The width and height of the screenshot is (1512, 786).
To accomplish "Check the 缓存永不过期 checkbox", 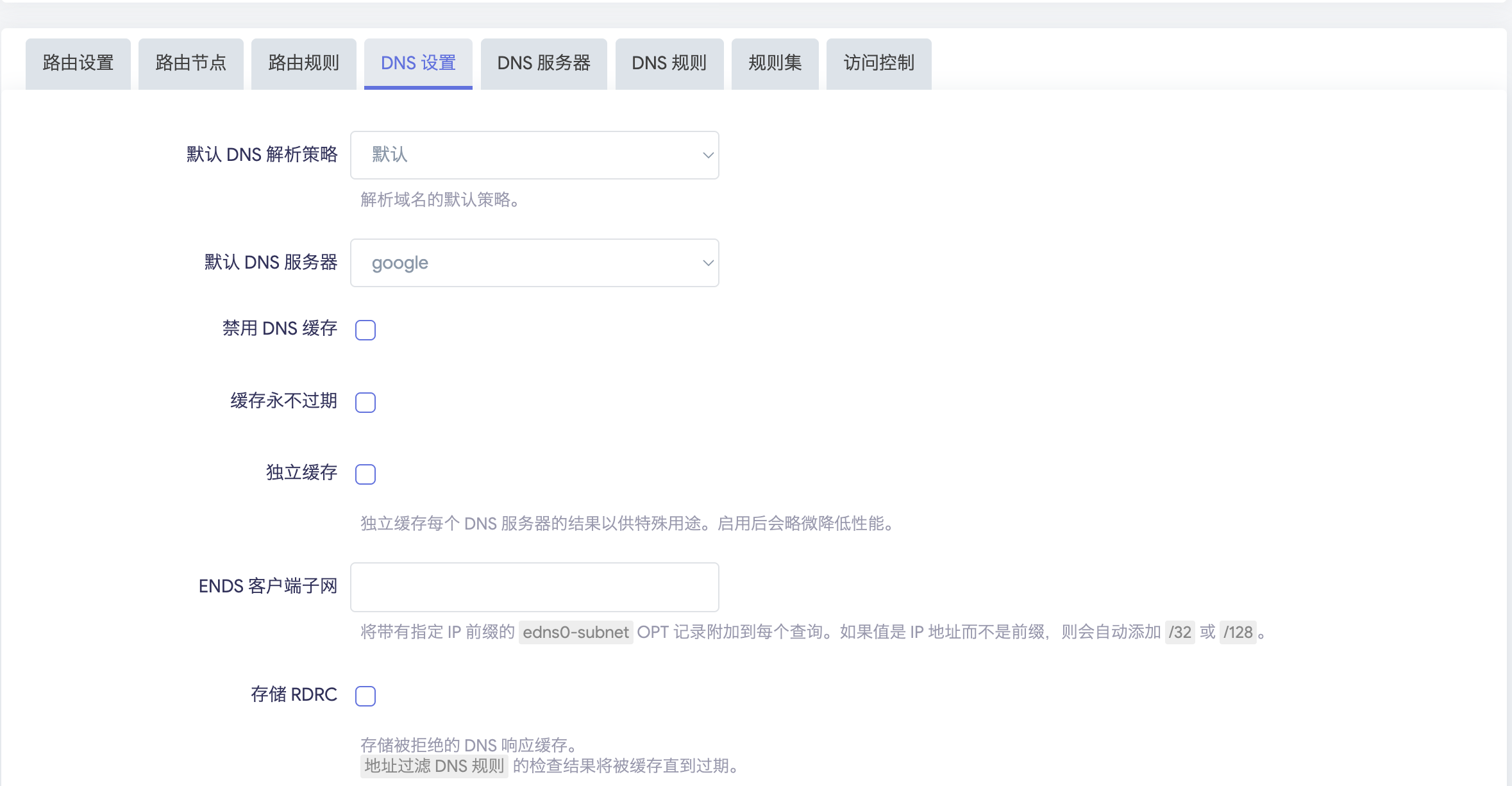I will (x=365, y=403).
